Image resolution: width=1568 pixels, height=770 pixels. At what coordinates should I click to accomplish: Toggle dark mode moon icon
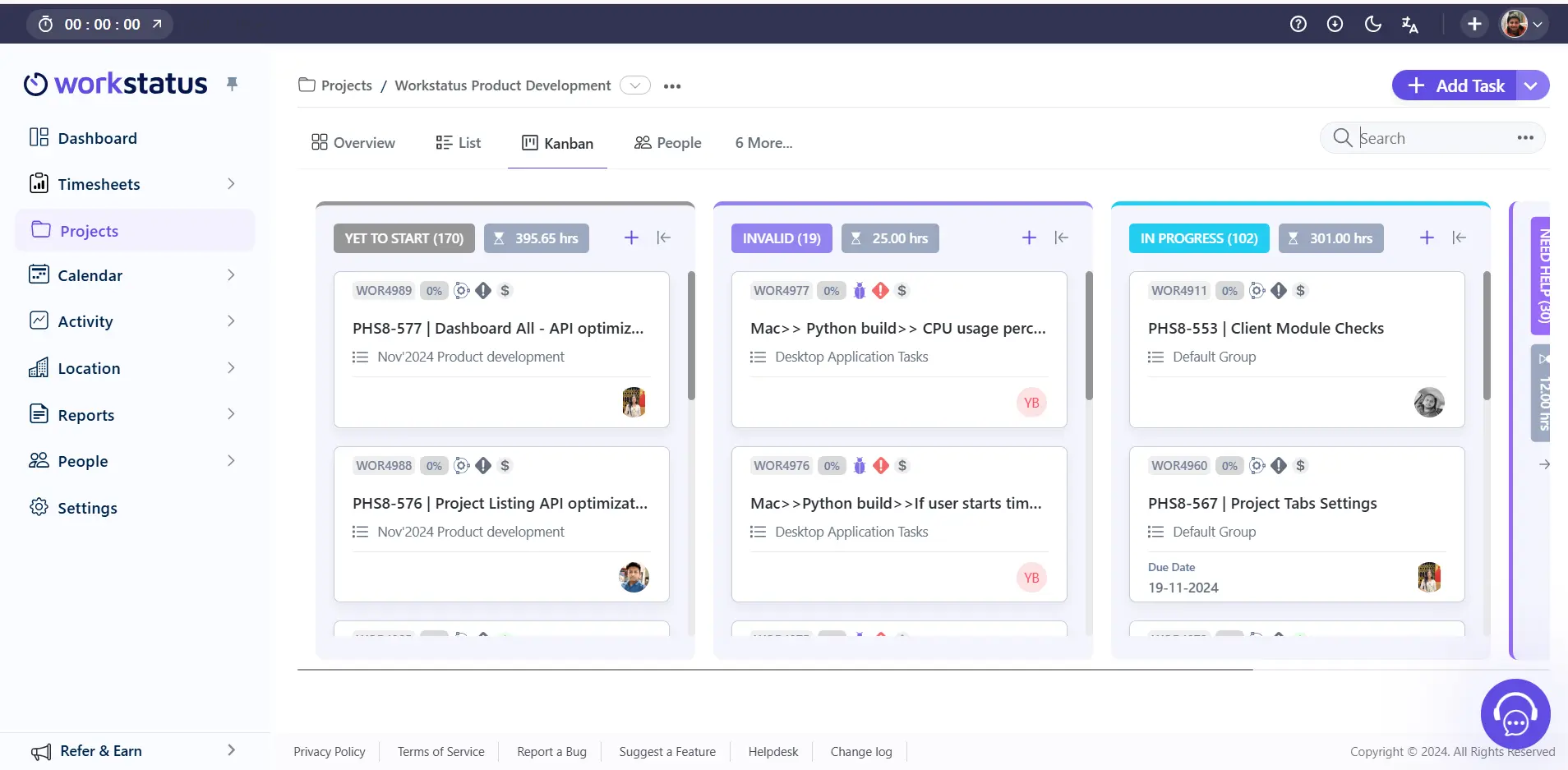[1372, 24]
